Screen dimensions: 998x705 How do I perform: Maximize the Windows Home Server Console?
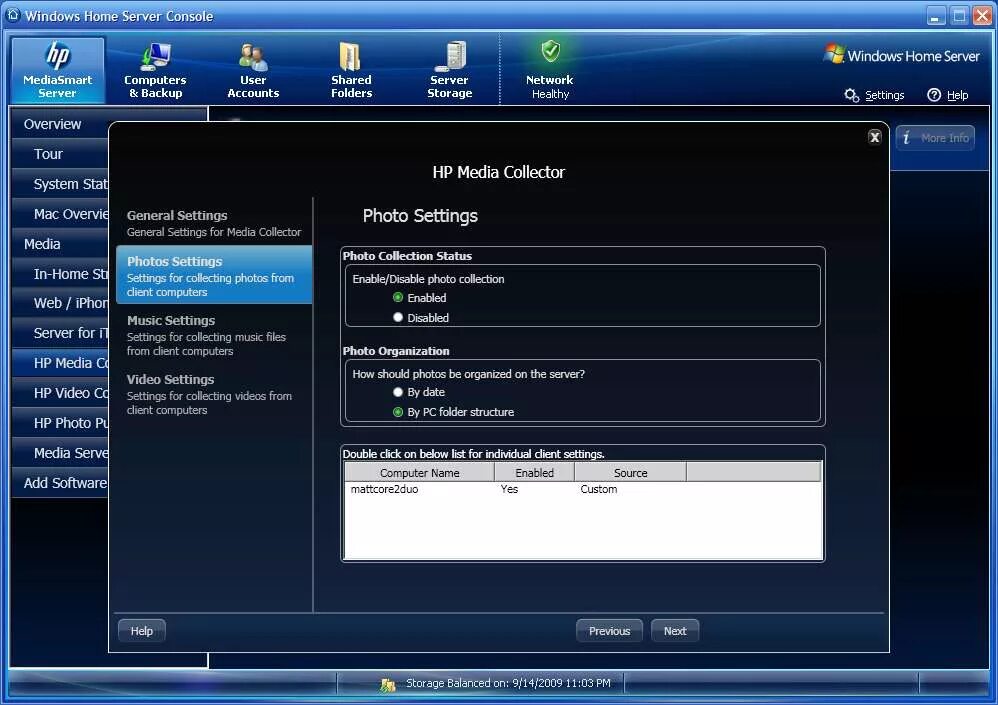pos(959,16)
